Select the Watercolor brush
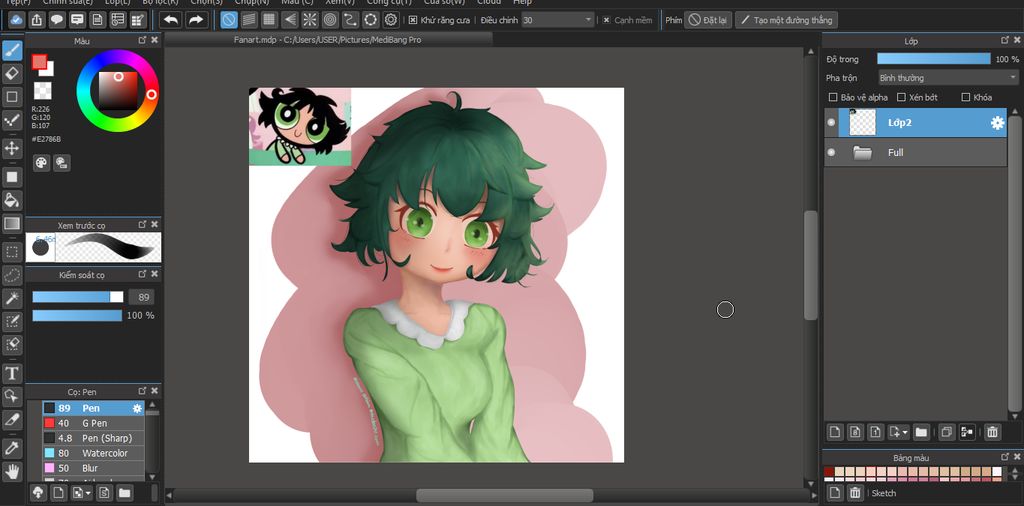The width and height of the screenshot is (1024, 506). click(x=93, y=453)
